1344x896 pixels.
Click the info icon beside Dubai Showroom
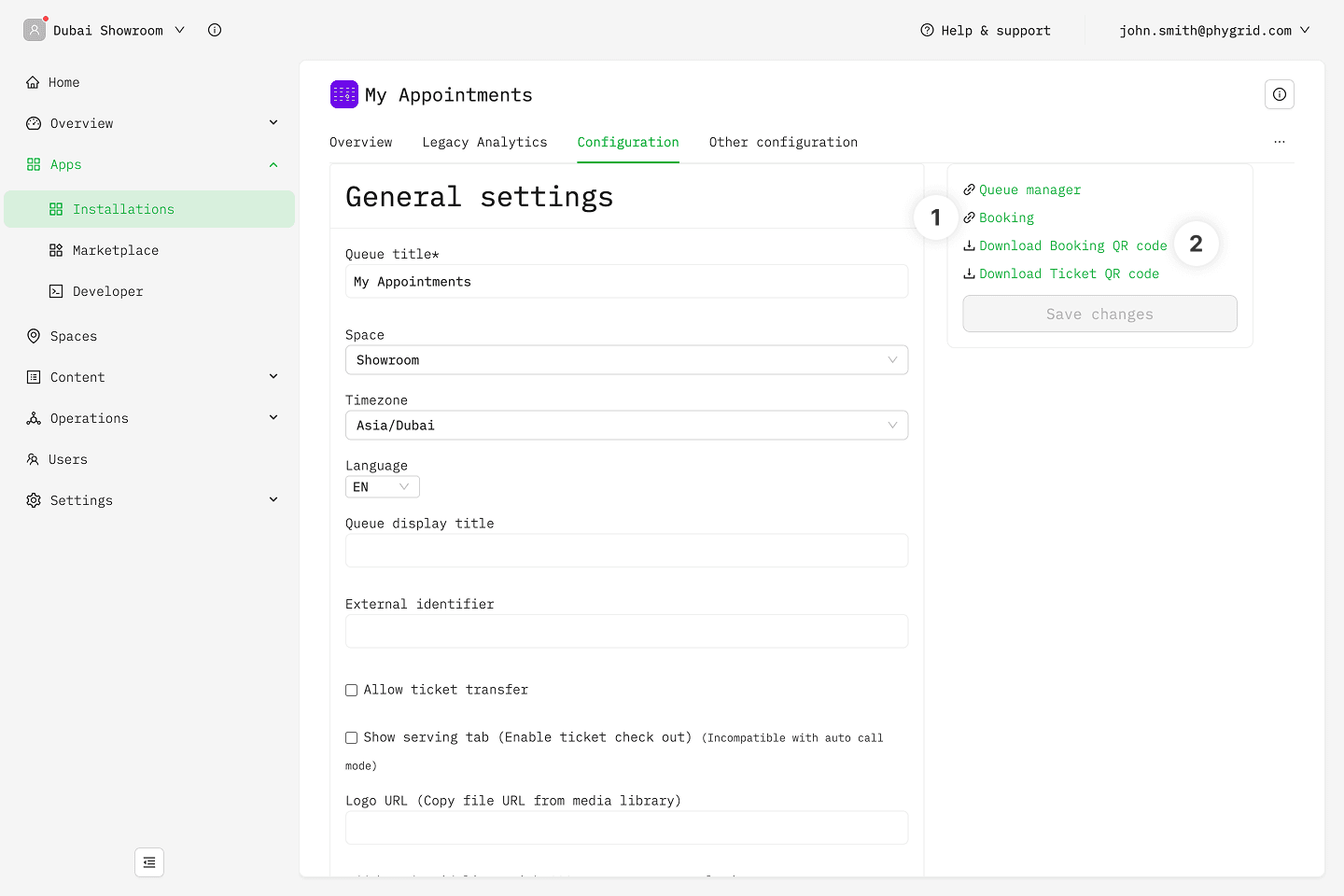[x=215, y=30]
